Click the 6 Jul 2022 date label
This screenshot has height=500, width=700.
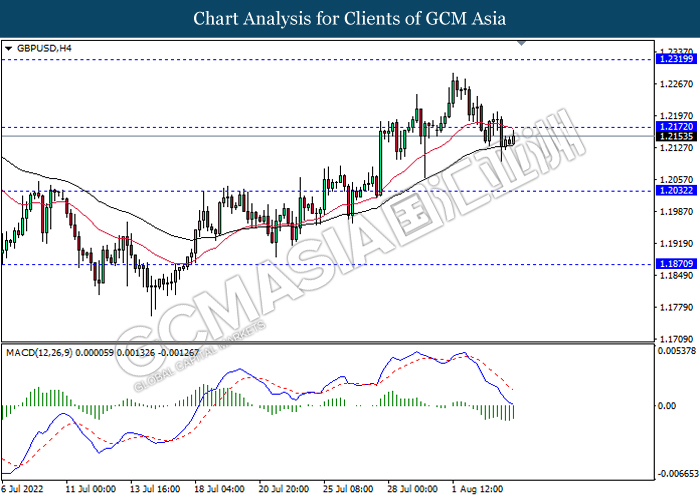[x=23, y=489]
